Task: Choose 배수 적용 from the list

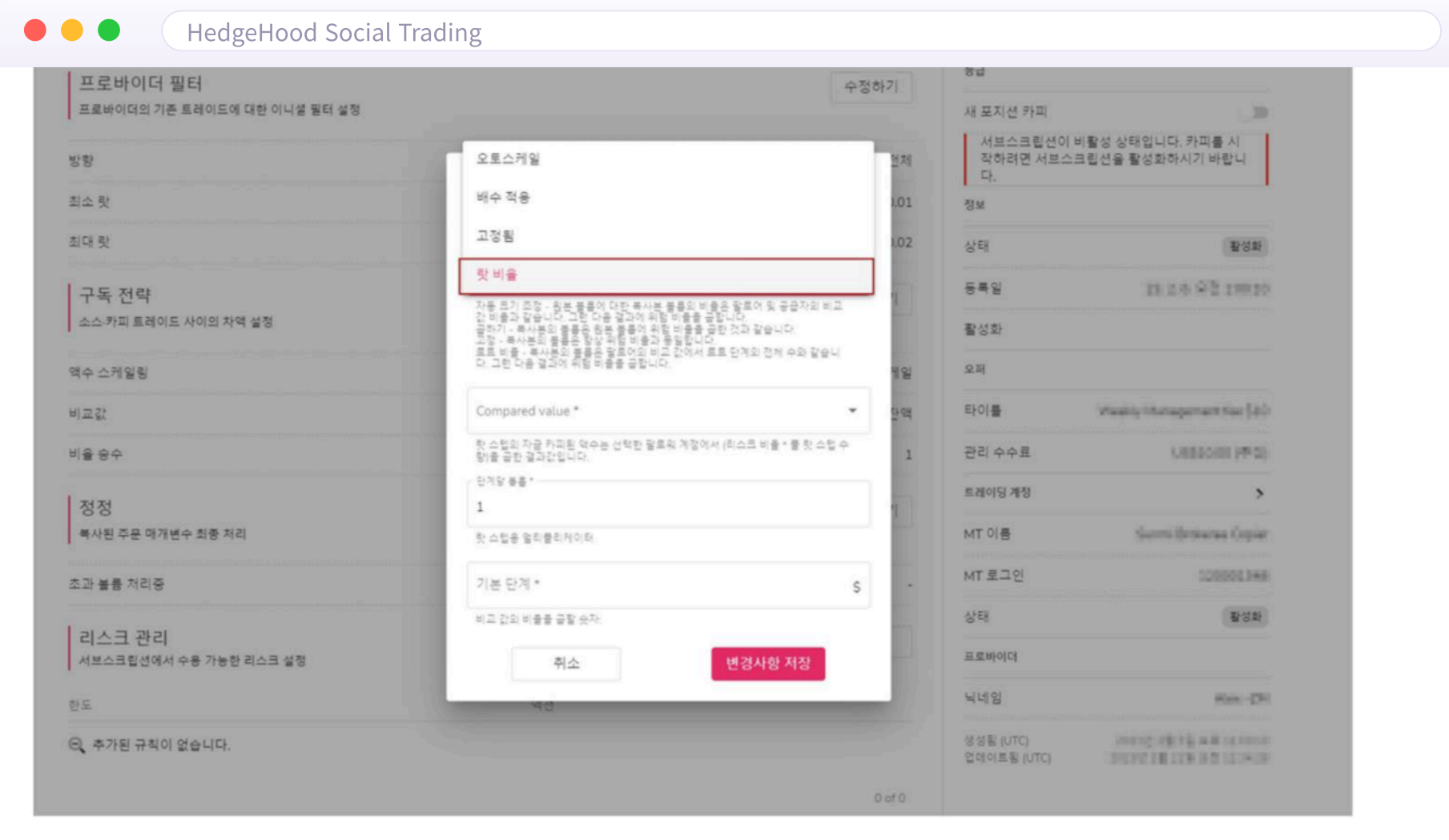Action: [x=666, y=197]
